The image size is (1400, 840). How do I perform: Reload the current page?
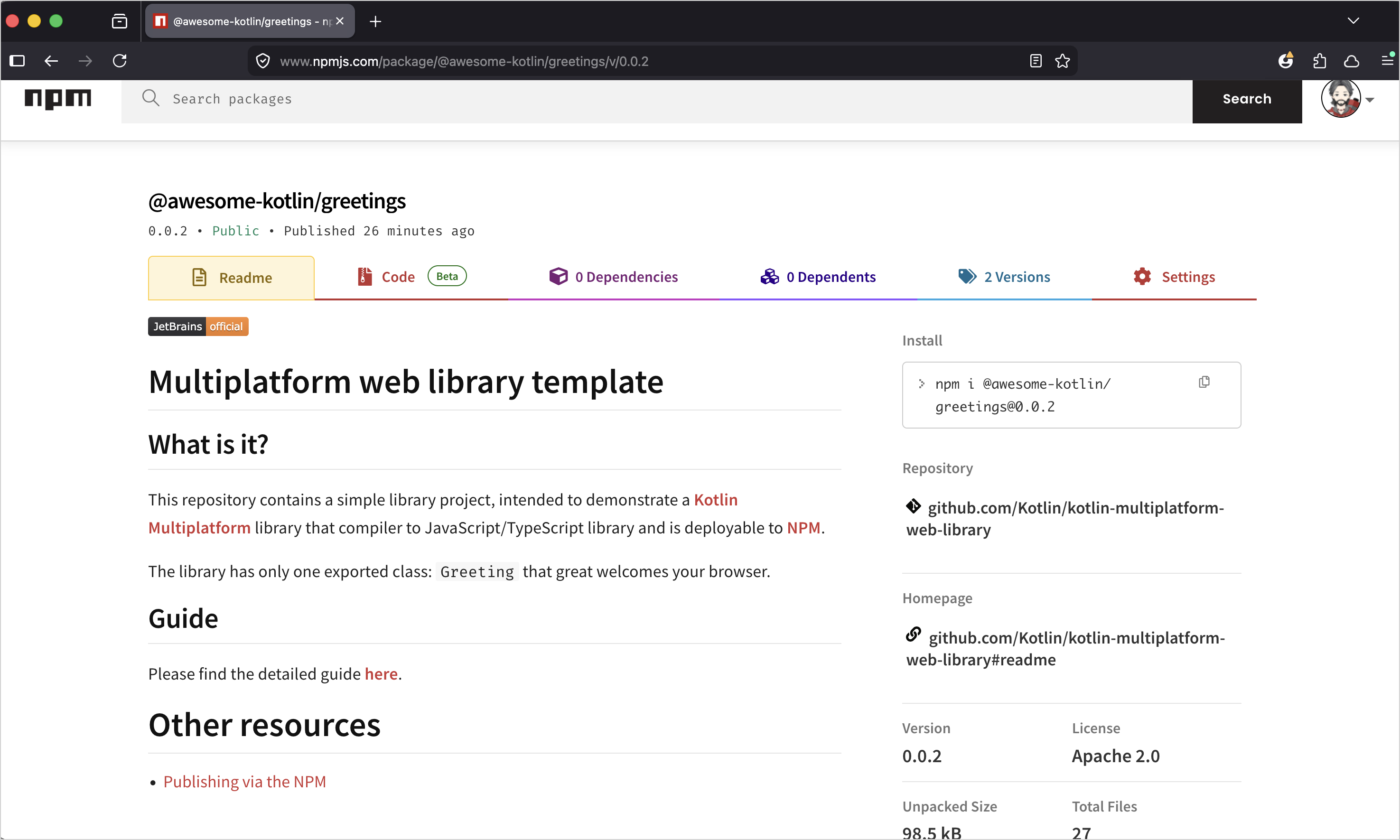pyautogui.click(x=120, y=61)
